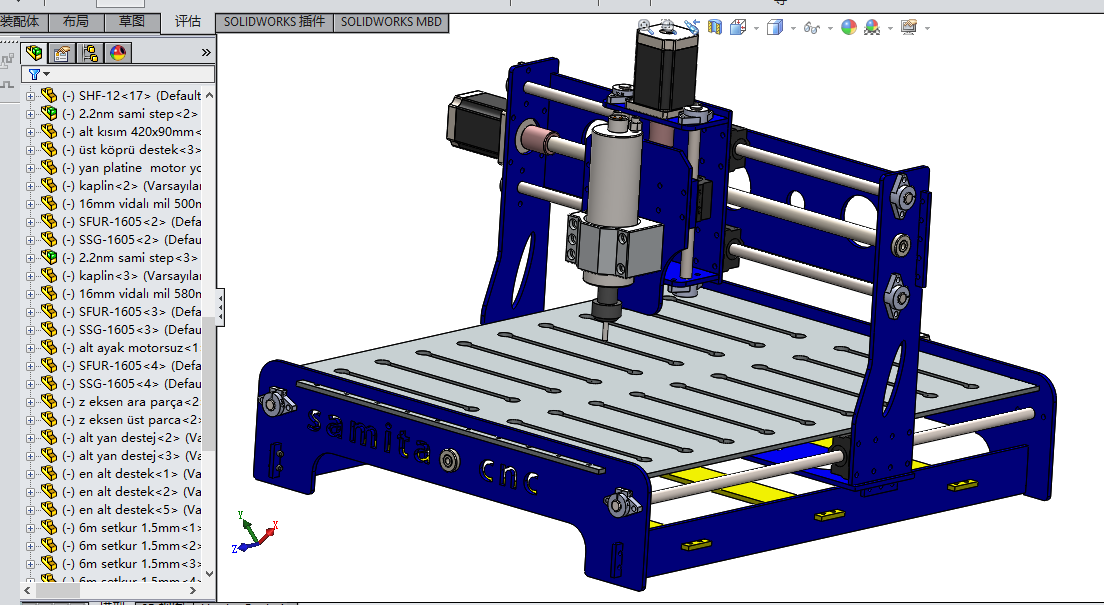Expand the SHF-12<17> tree node
The height and width of the screenshot is (605, 1104).
tap(30, 96)
